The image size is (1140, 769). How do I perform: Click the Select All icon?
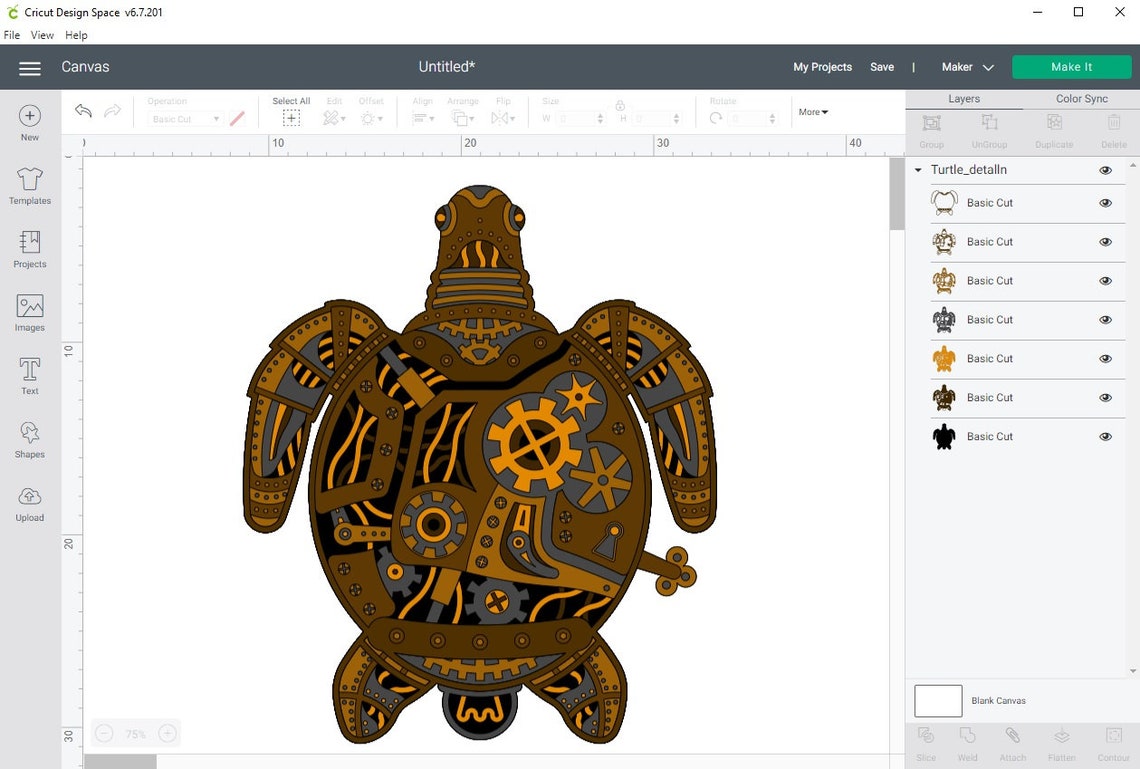click(291, 118)
